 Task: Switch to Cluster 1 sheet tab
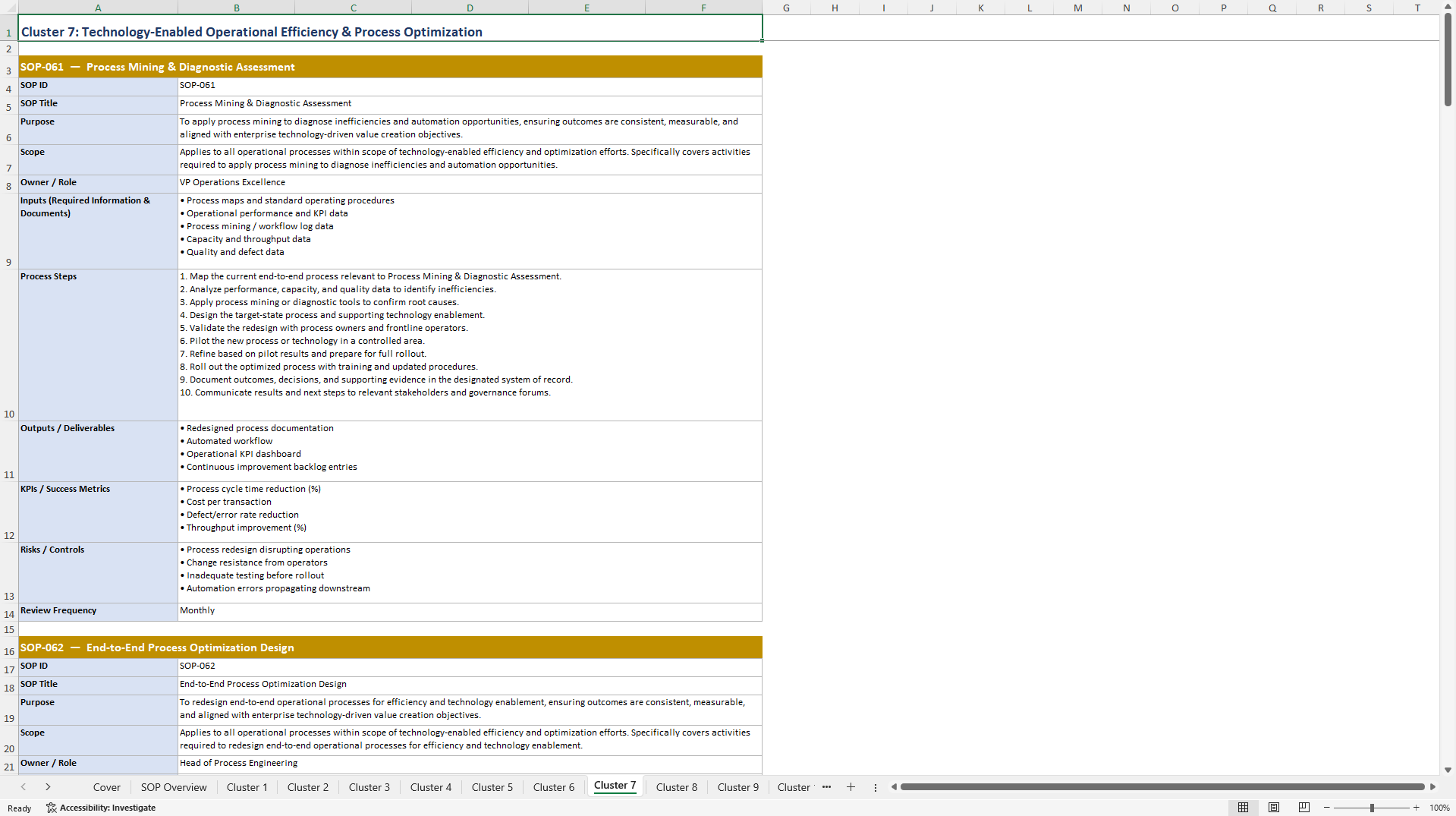click(247, 787)
